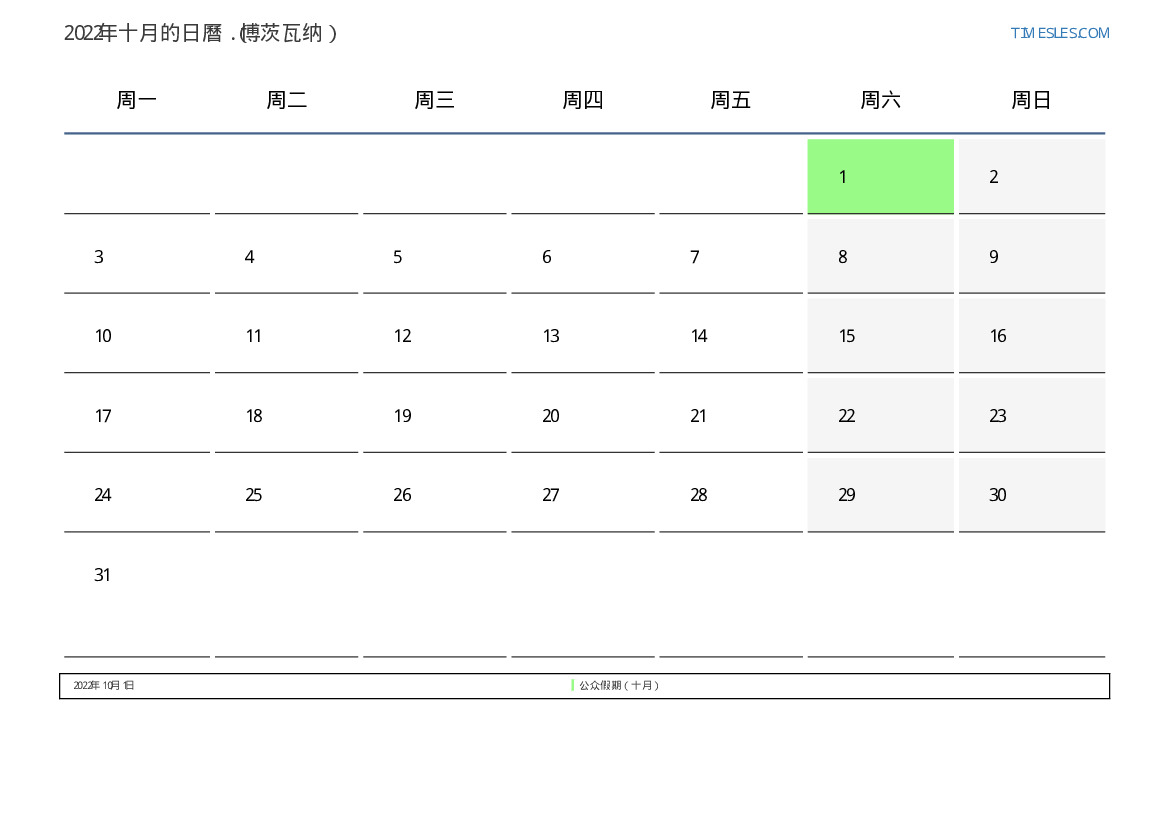Click Saturday October 15 cell

point(880,336)
